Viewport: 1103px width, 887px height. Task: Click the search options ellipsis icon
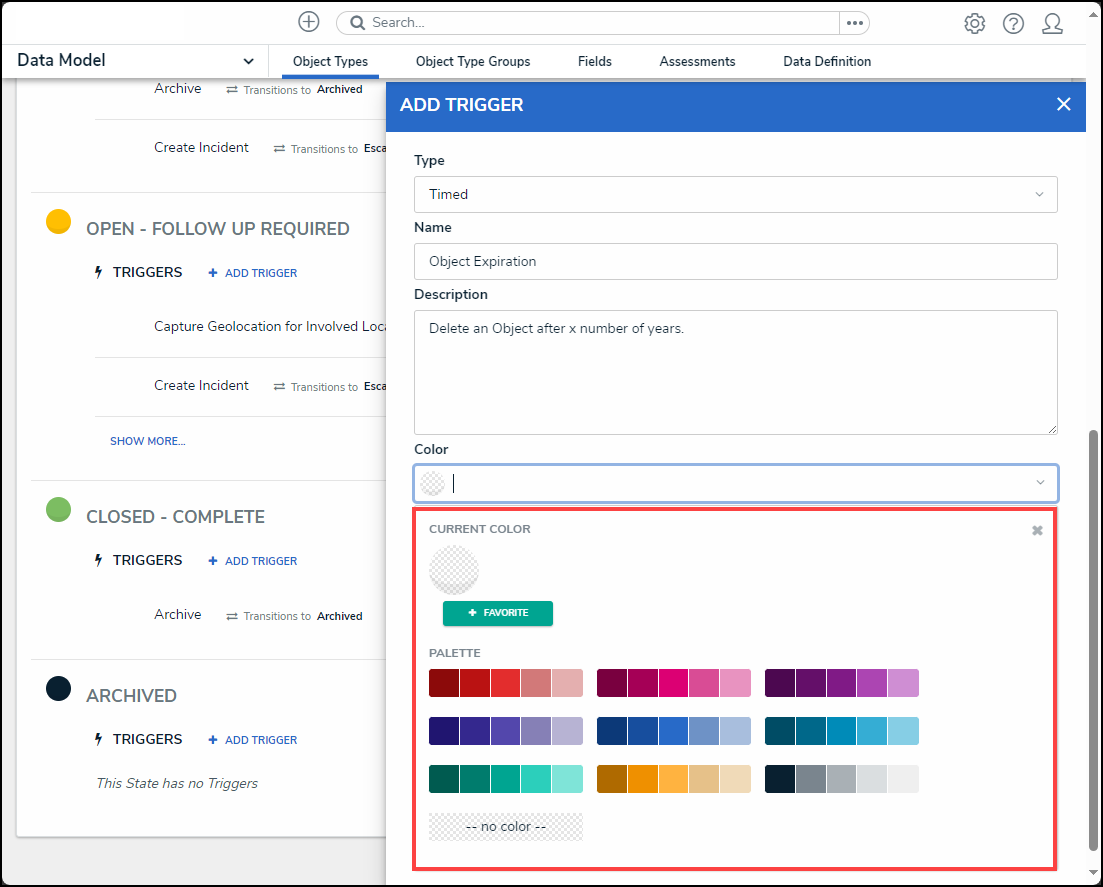pos(854,23)
